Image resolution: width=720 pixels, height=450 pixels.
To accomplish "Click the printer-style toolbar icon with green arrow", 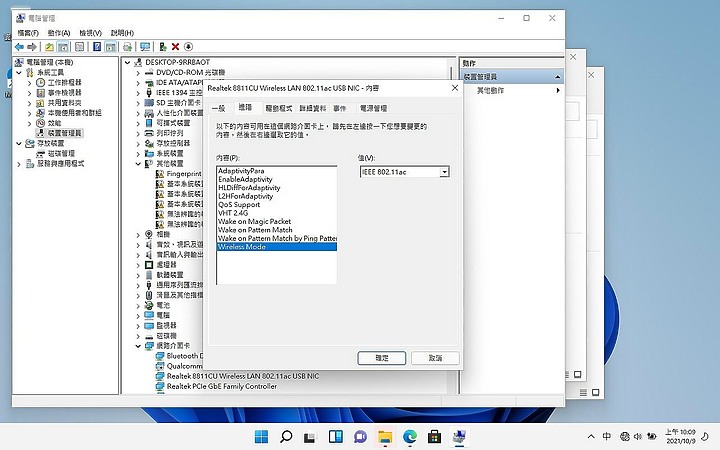I will [128, 47].
